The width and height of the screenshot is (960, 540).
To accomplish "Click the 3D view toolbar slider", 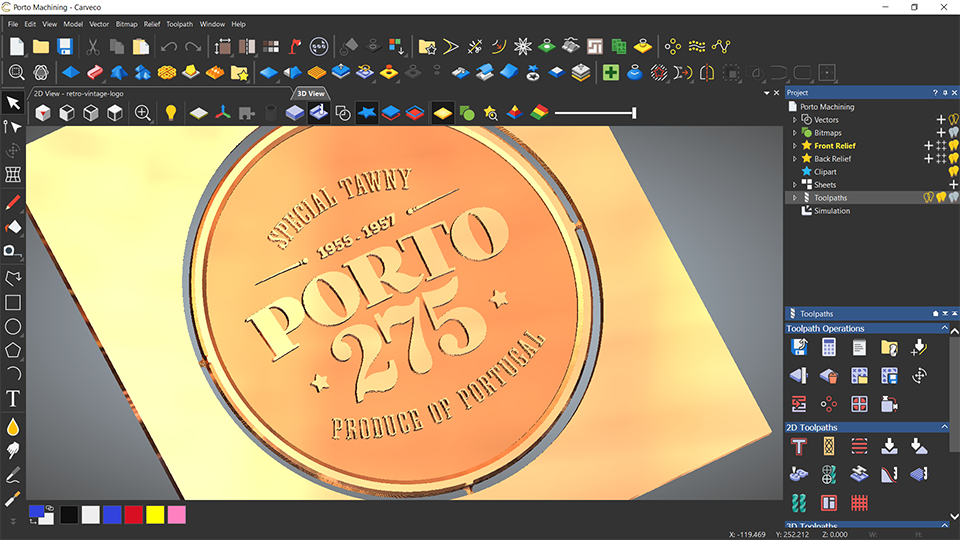I will (596, 113).
